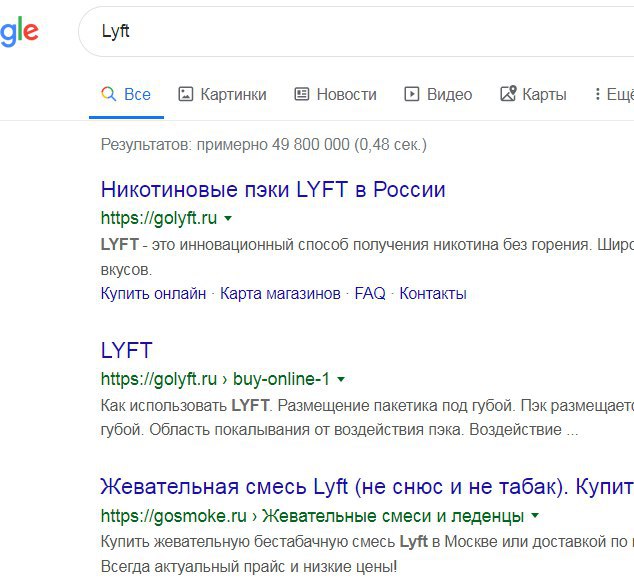Open the Купить онлайн sitelink

point(153,293)
